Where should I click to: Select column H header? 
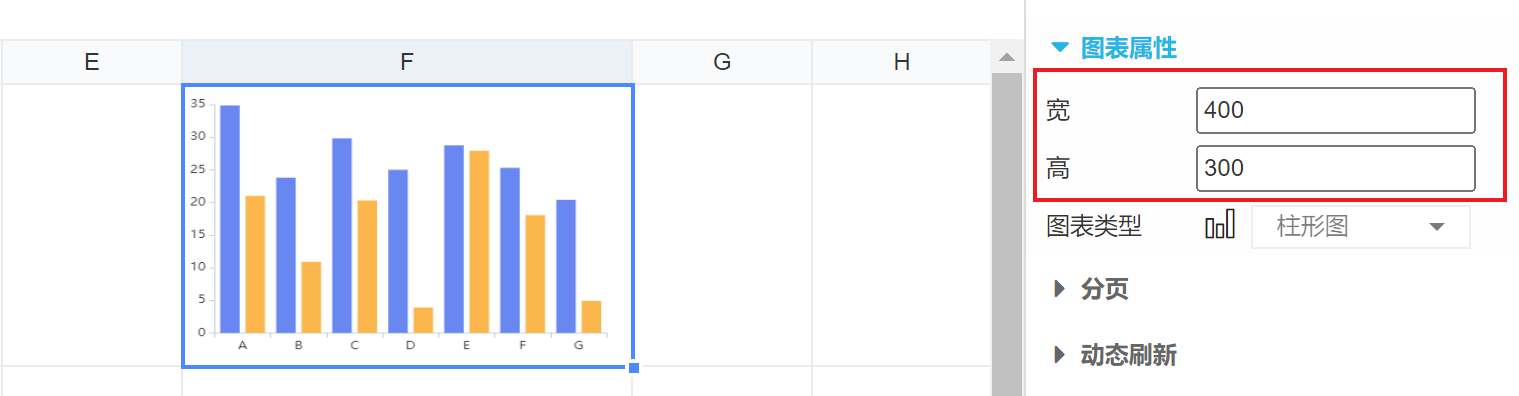tap(901, 62)
